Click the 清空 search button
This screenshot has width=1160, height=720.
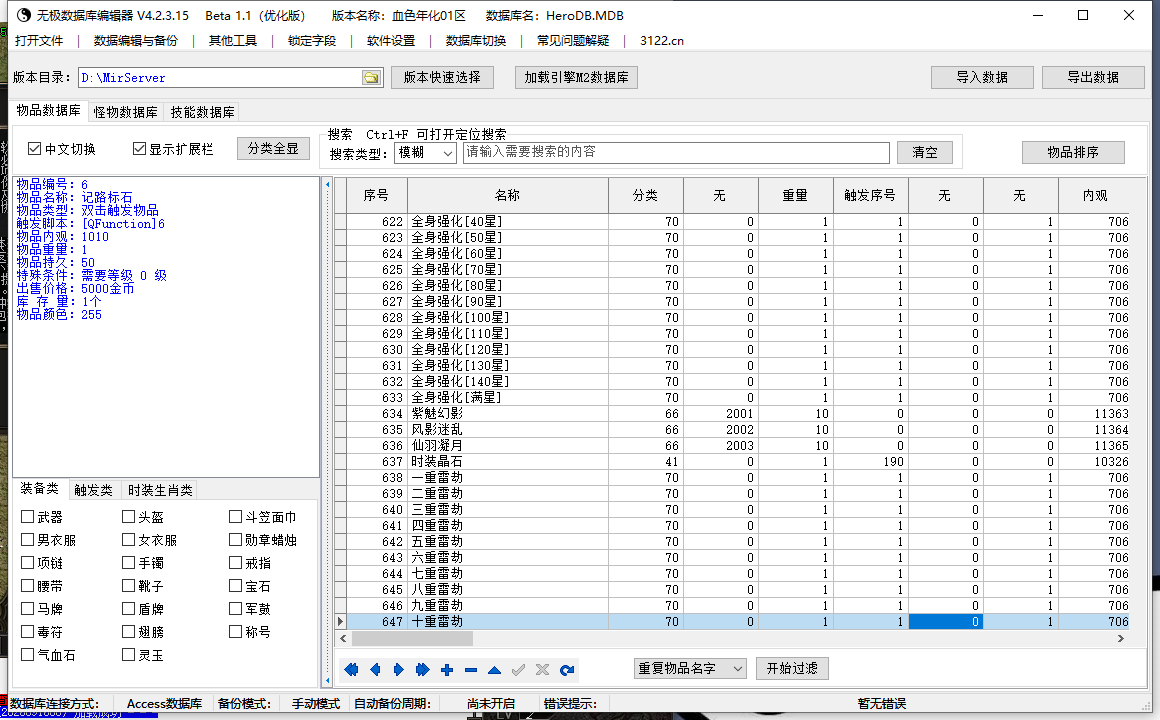pyautogui.click(x=924, y=152)
